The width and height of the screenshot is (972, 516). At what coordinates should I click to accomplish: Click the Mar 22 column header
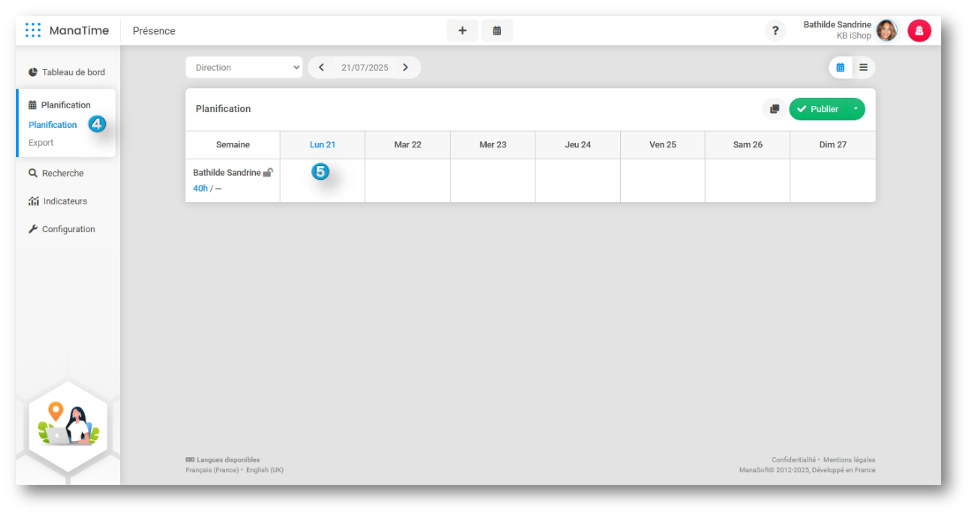click(x=408, y=145)
